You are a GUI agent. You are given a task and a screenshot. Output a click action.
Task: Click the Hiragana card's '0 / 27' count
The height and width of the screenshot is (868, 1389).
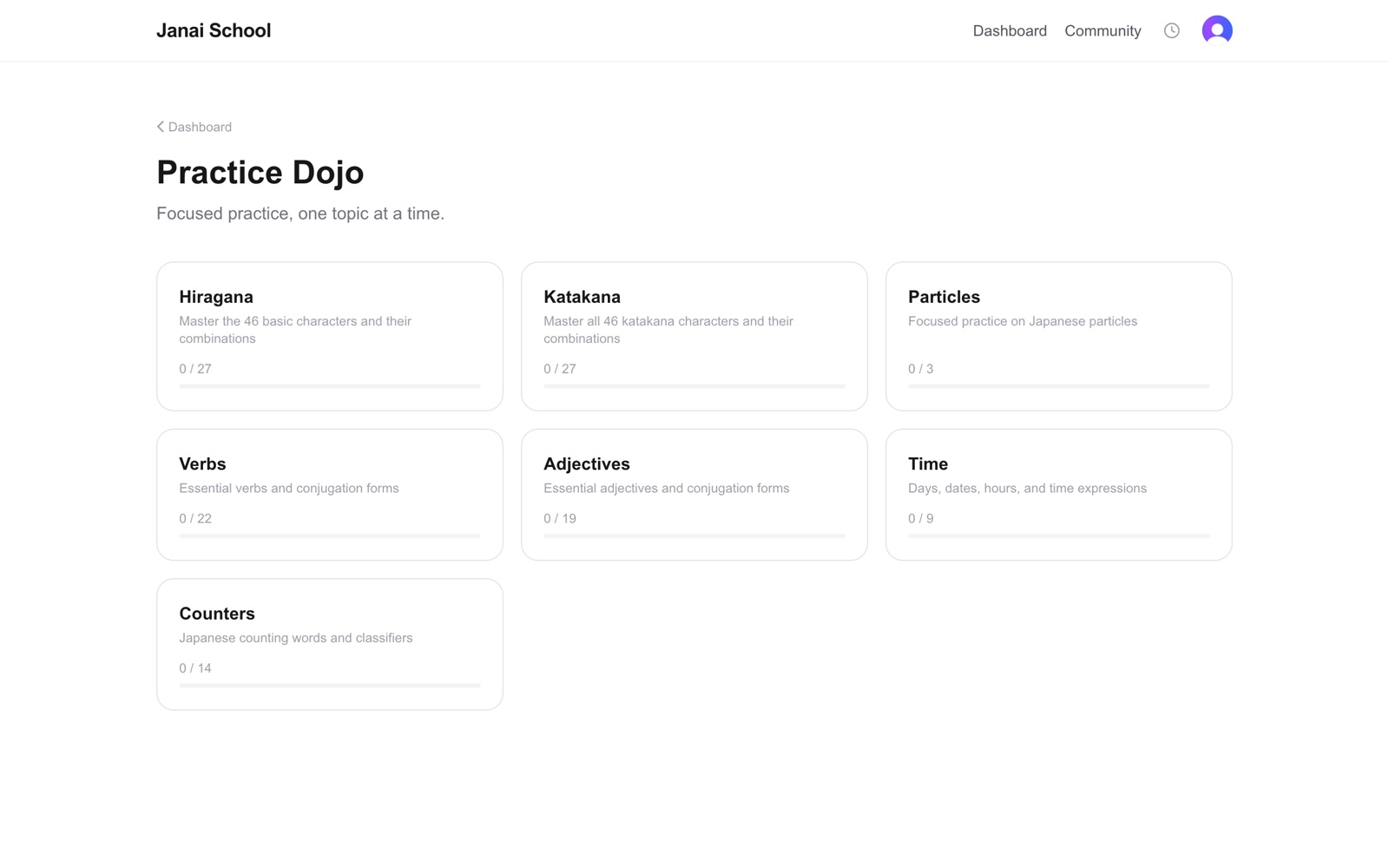click(x=195, y=369)
